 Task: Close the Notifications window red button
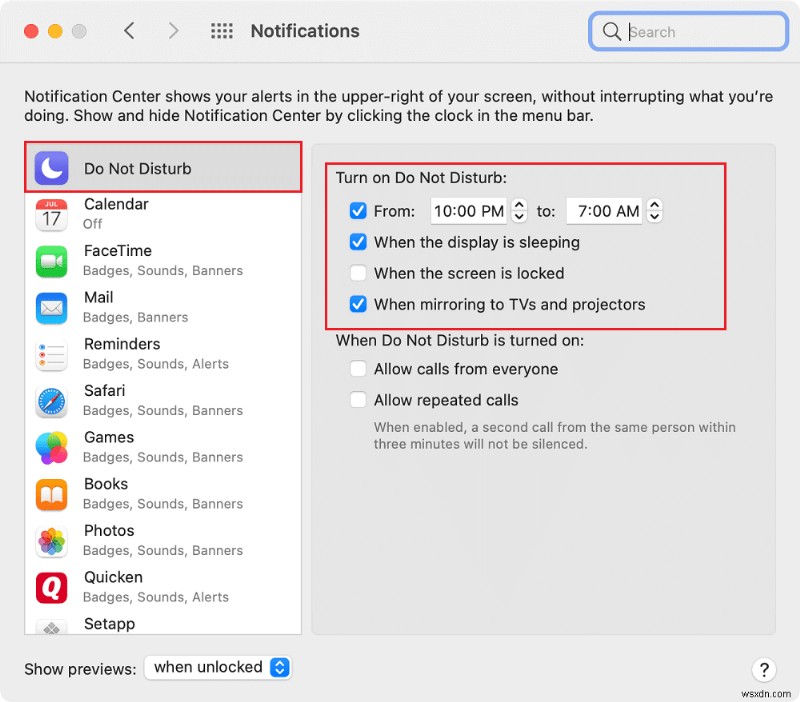[31, 31]
